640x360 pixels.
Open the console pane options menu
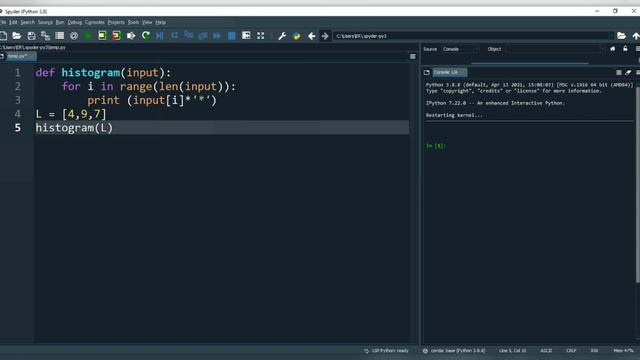click(638, 72)
